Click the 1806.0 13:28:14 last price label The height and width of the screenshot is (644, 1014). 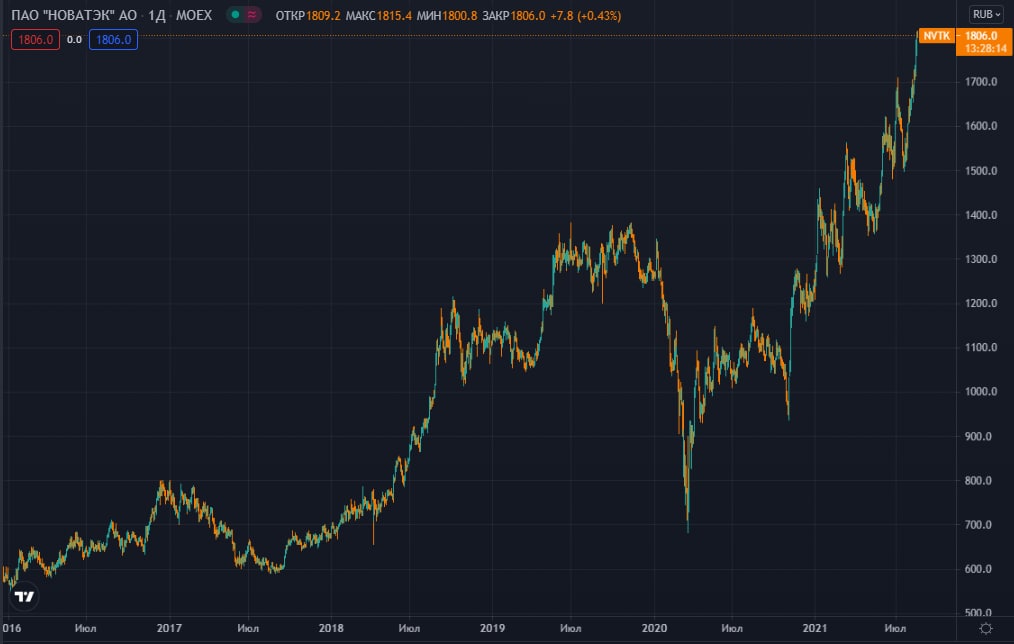point(984,42)
